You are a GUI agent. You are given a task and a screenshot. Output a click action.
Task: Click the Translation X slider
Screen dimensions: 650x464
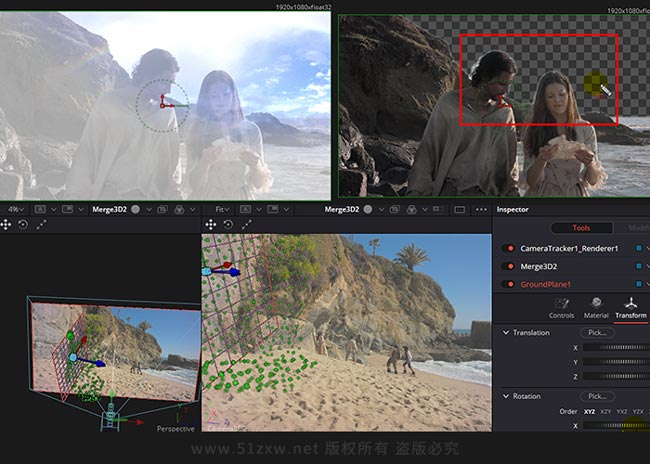point(616,347)
